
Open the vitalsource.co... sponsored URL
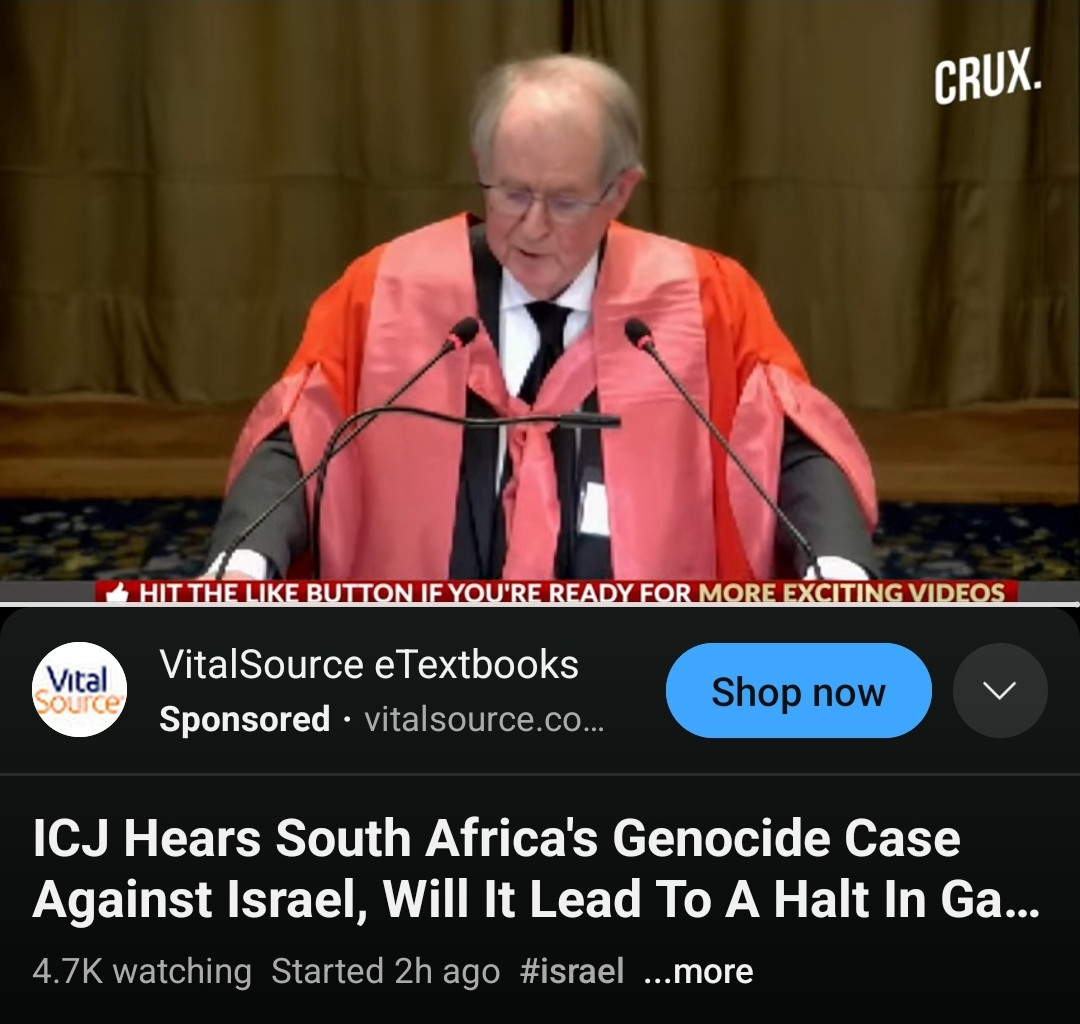[x=484, y=720]
